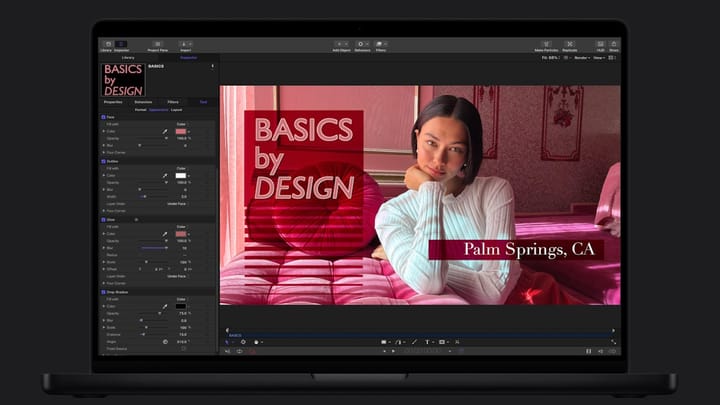This screenshot has width=720, height=405.
Task: Open the Outline Layer Order dropdown
Action: point(177,204)
